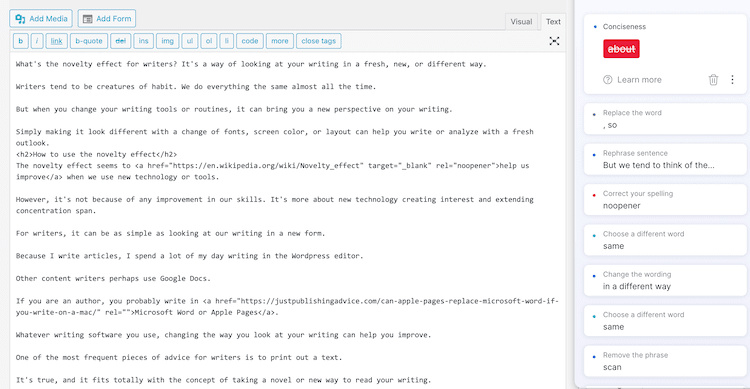Viewport: 750px width, 389px height.
Task: Insert a link tag
Action: (56, 41)
